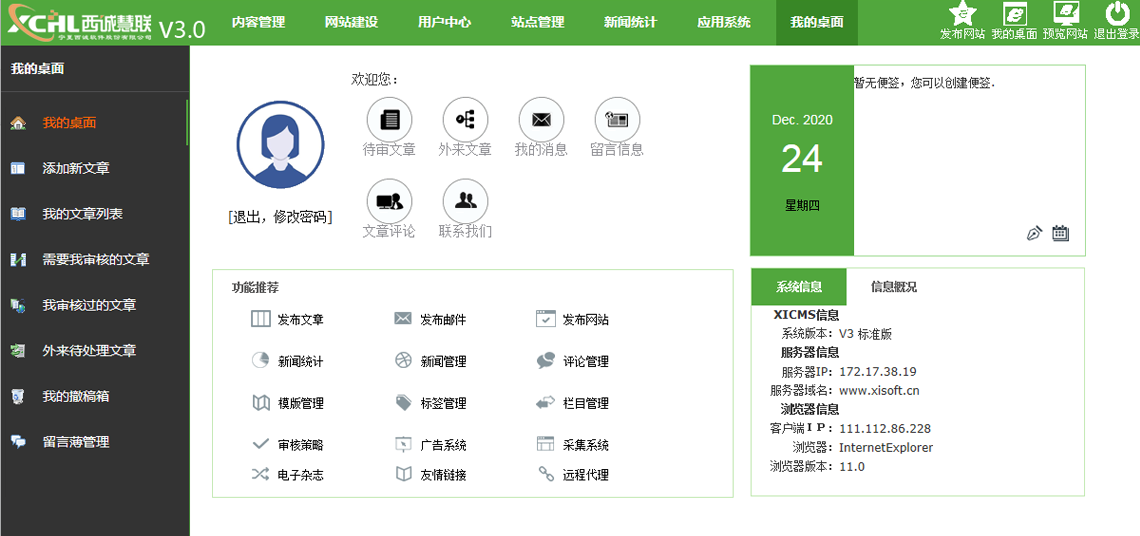Image resolution: width=1140 pixels, height=536 pixels.
Task: Click the 联系我们 contact us icon
Action: (465, 202)
